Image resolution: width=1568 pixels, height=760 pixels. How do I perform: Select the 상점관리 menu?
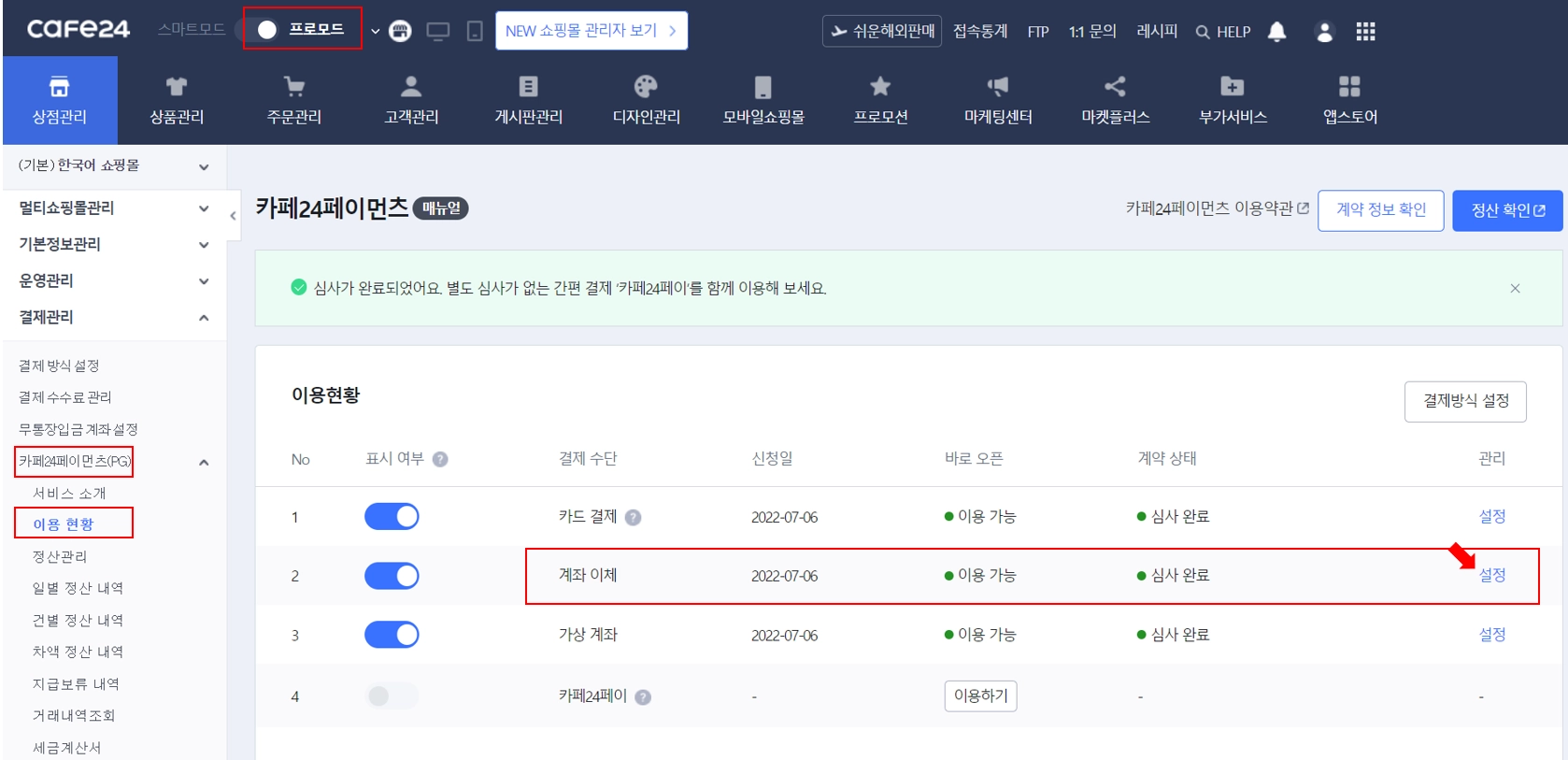[60, 100]
